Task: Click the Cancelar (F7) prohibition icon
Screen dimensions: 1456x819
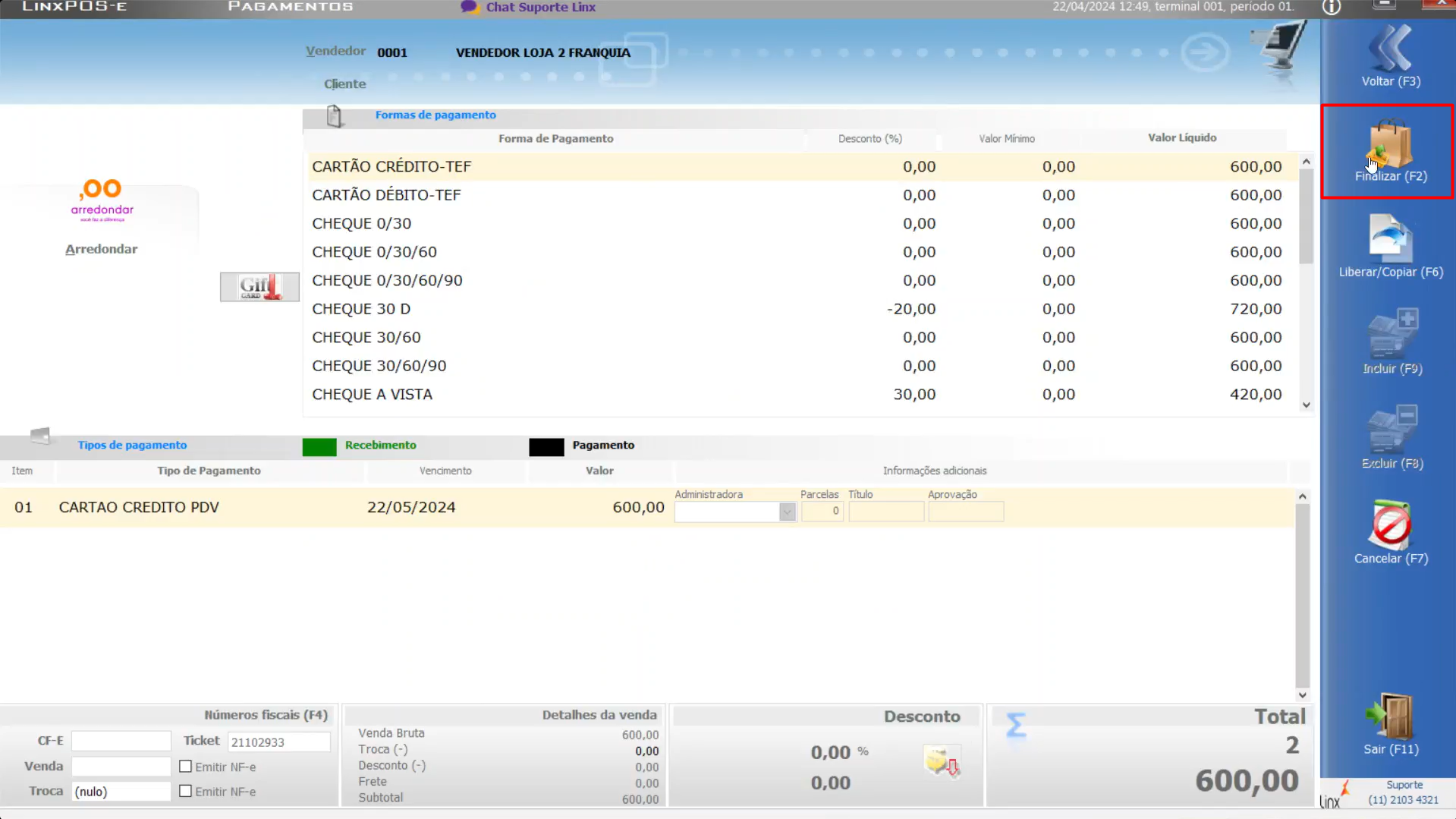Action: [1391, 524]
